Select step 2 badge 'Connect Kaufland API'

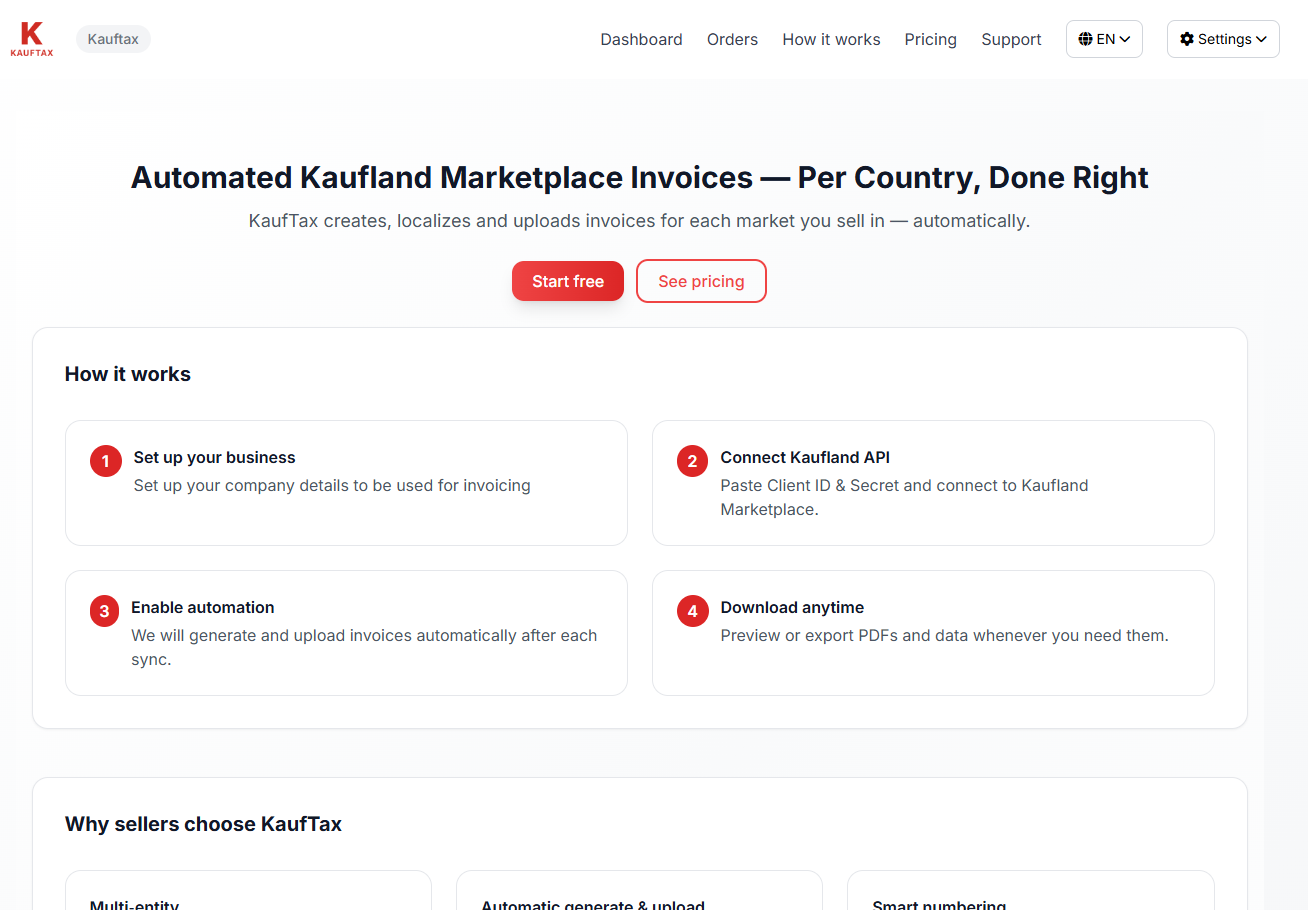point(692,461)
